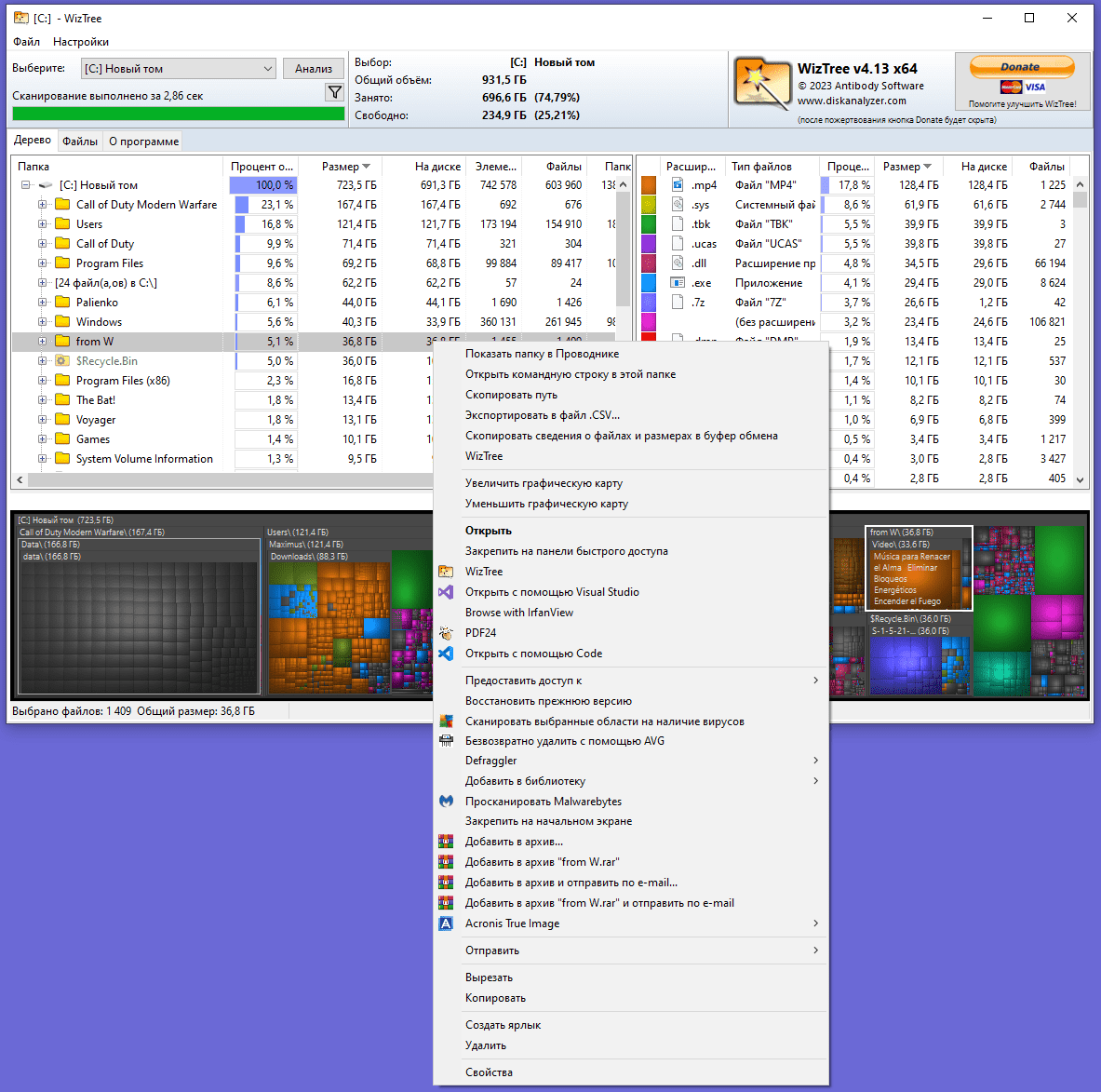Open the drive selection dropdown
1101x1092 pixels.
pos(179,68)
